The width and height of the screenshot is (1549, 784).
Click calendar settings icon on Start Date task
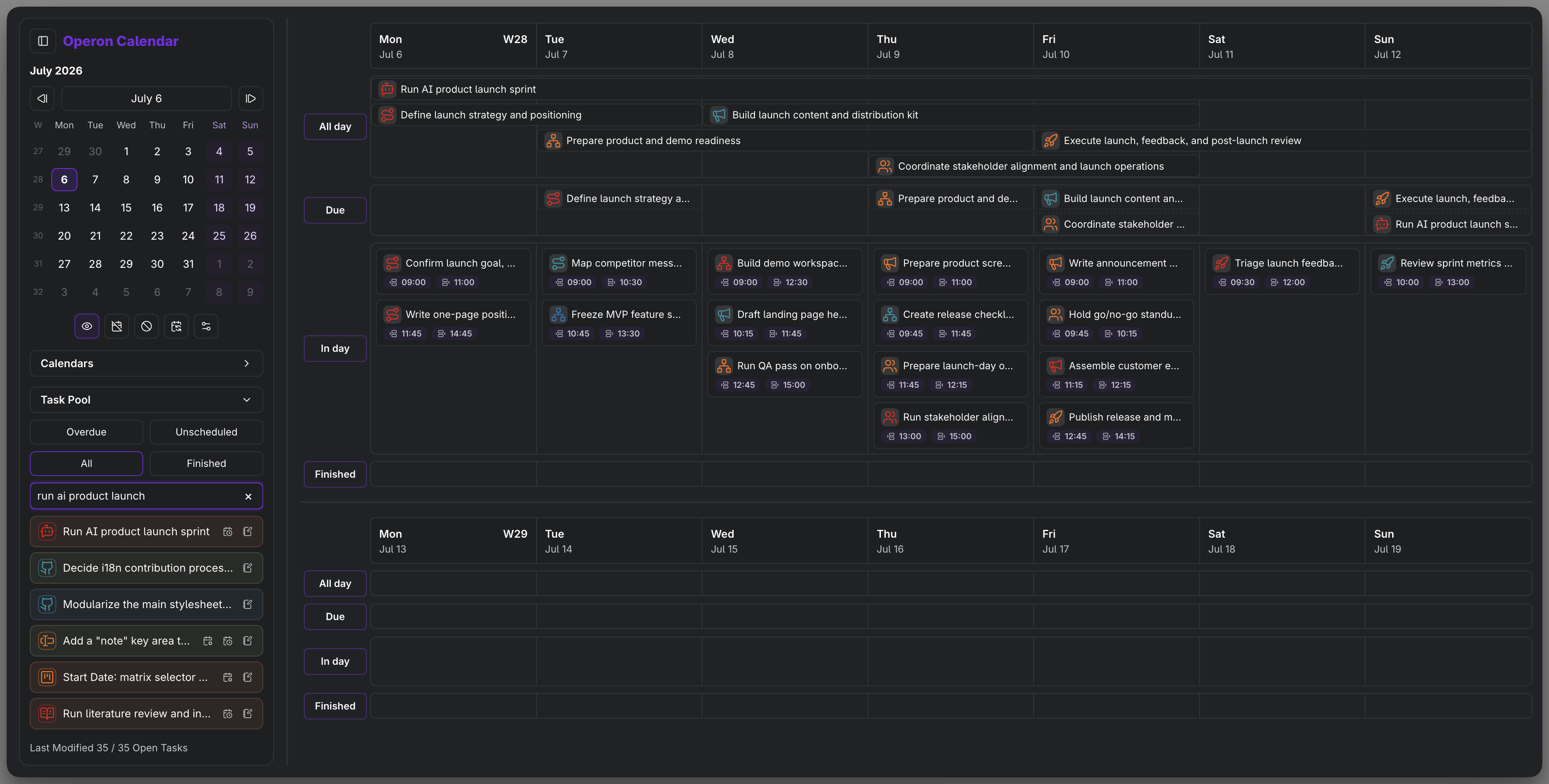(x=228, y=677)
